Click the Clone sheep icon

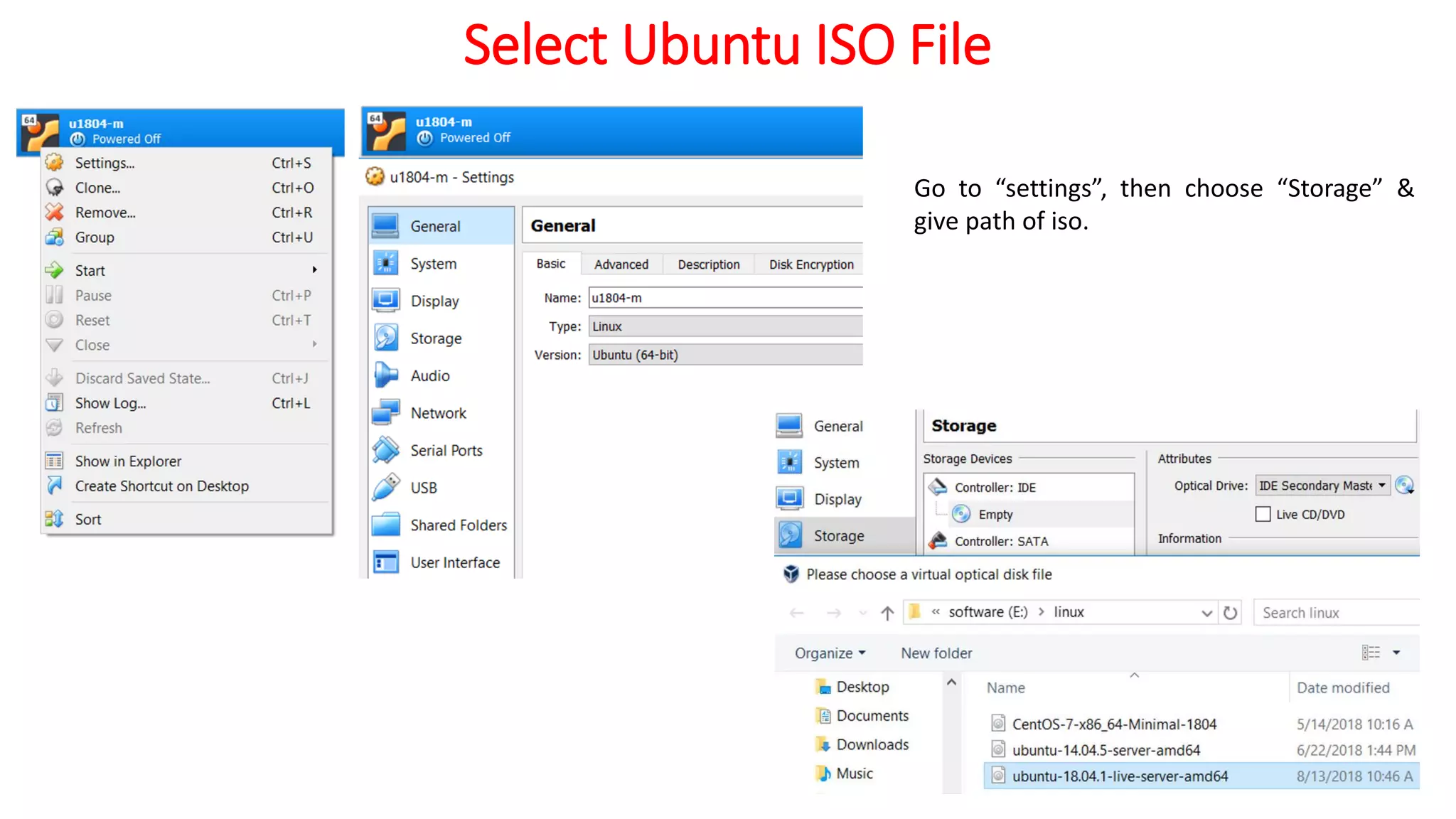(x=55, y=188)
